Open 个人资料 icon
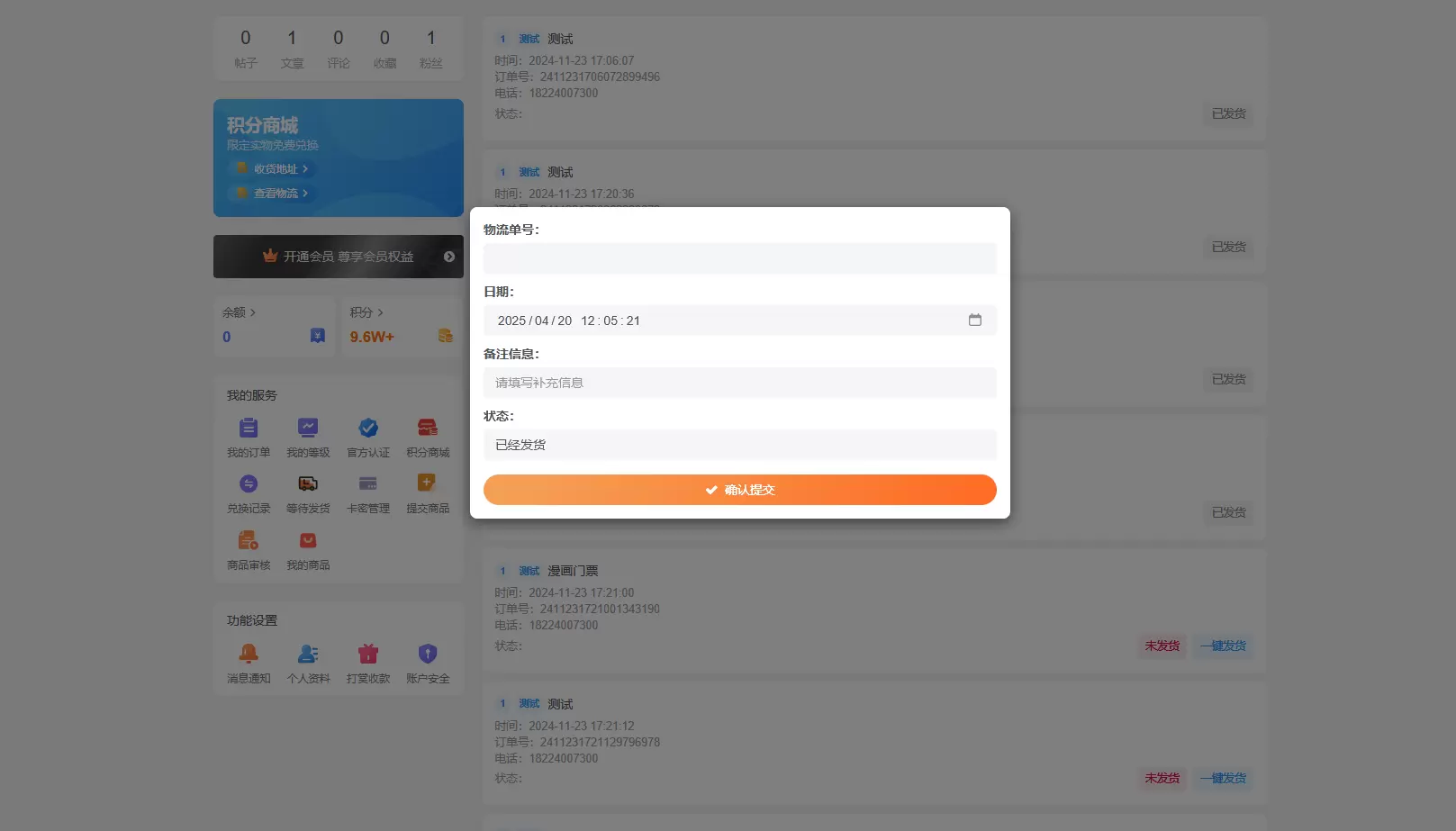The image size is (1456, 831). [308, 654]
